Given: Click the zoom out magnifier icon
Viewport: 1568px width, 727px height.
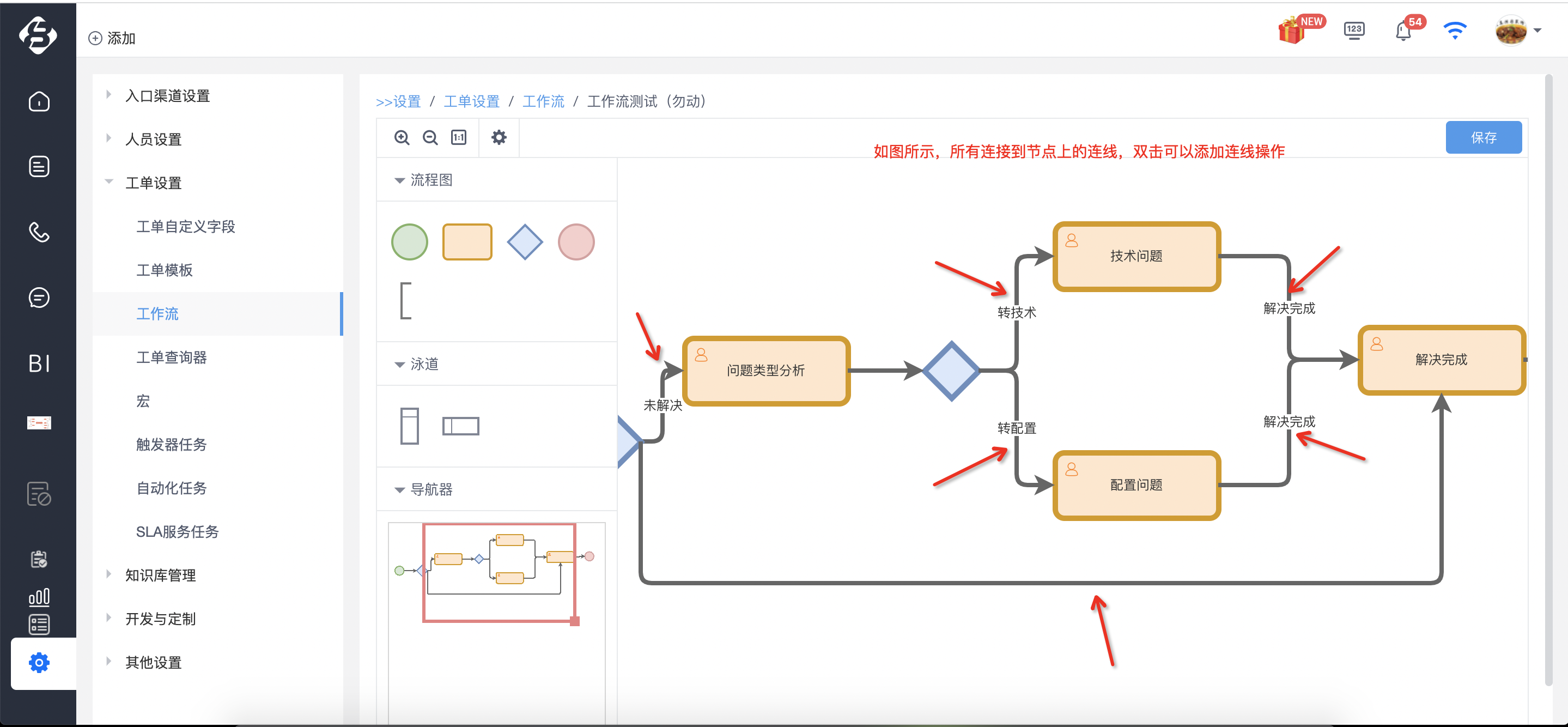Looking at the screenshot, I should pyautogui.click(x=430, y=137).
